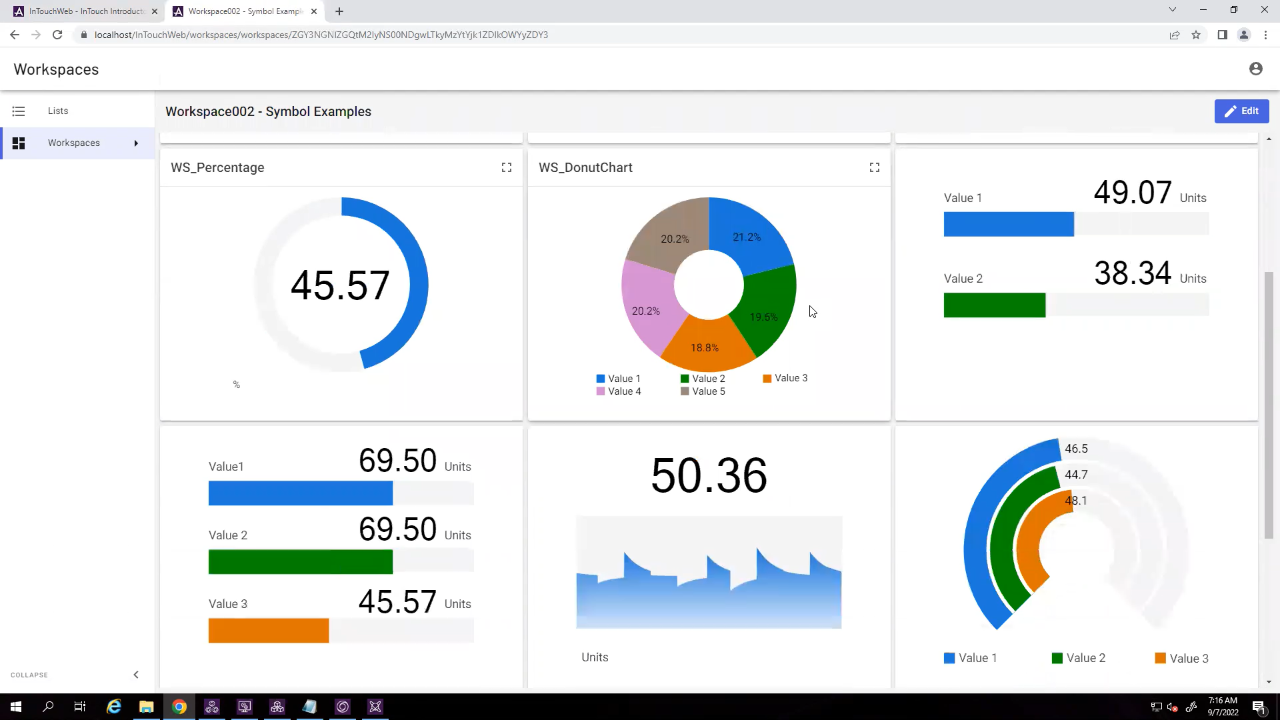The height and width of the screenshot is (720, 1280).
Task: Bookmark this page with the star icon
Action: pos(1196,35)
